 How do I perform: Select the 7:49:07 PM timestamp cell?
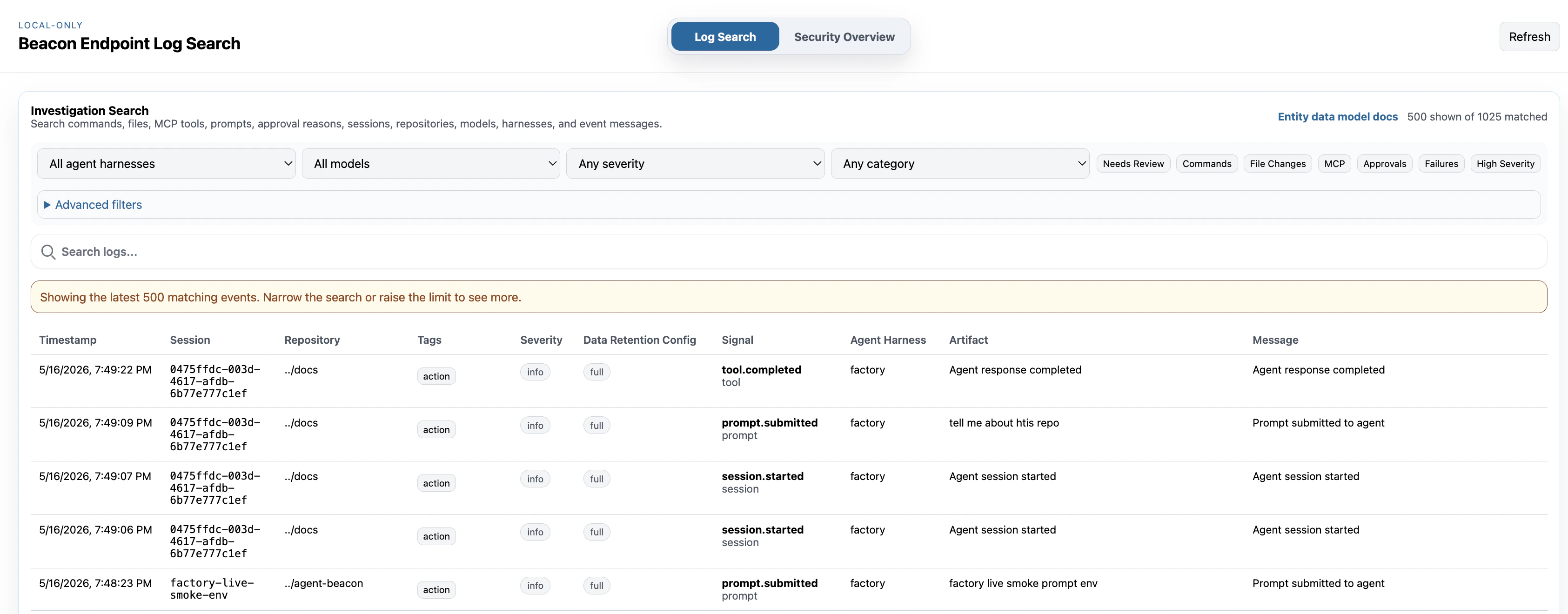[95, 476]
